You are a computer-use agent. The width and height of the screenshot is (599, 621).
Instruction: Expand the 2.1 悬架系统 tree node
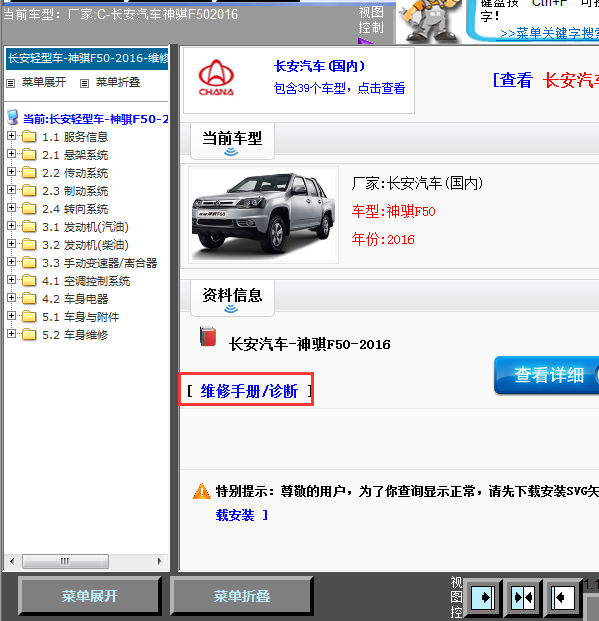coord(11,154)
